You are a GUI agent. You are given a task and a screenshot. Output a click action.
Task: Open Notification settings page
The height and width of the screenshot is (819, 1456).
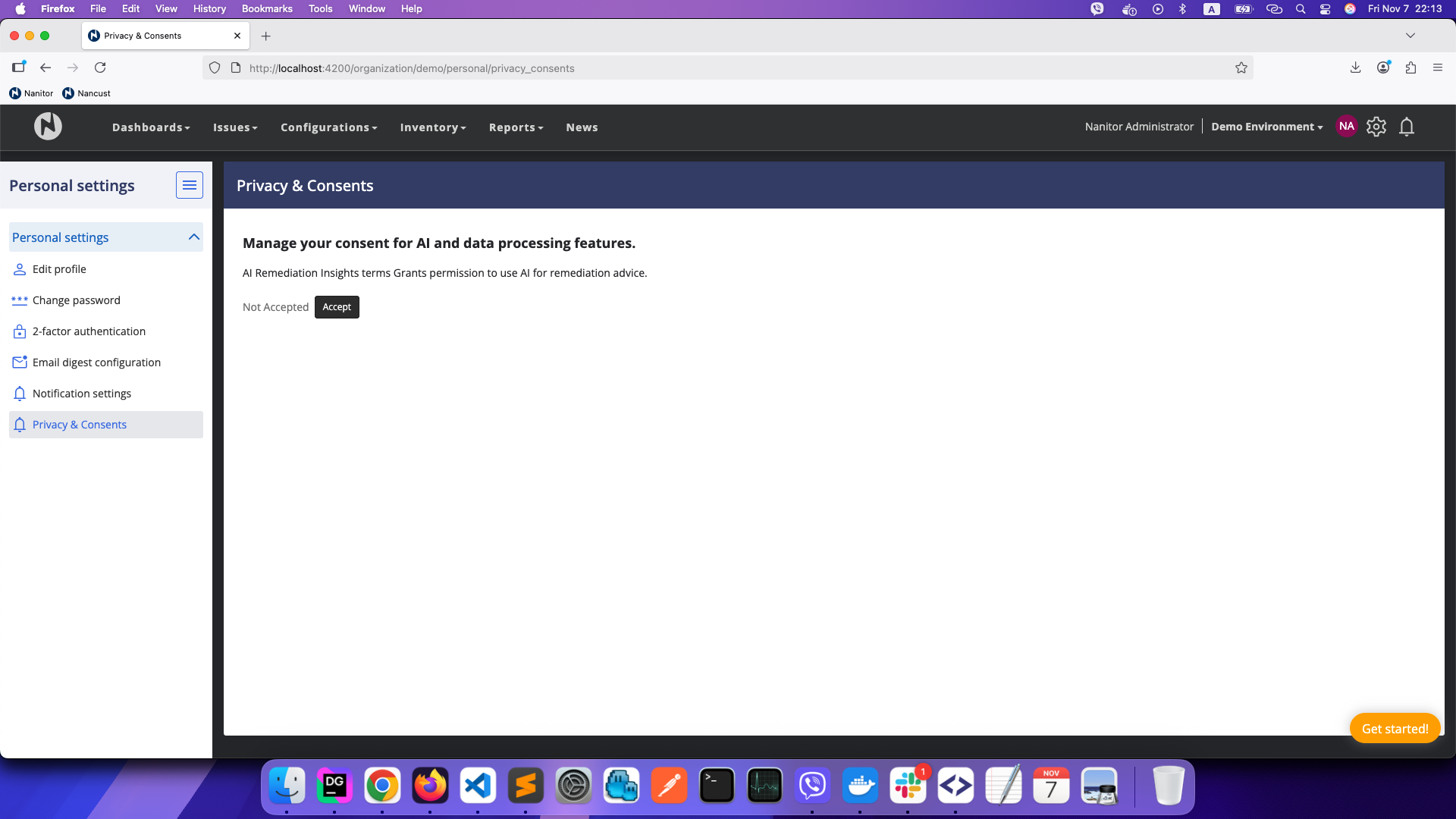[82, 394]
